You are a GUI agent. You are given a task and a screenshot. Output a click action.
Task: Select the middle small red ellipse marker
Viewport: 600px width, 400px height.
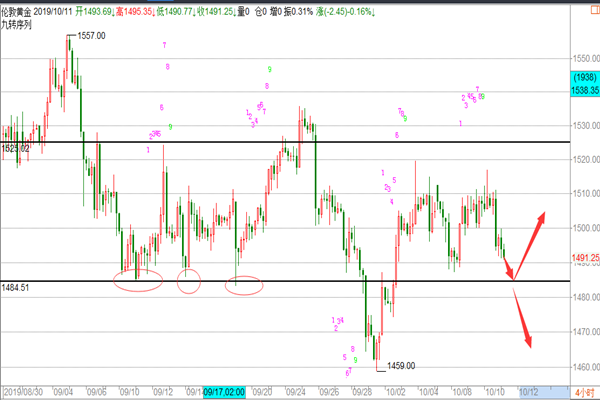click(189, 282)
